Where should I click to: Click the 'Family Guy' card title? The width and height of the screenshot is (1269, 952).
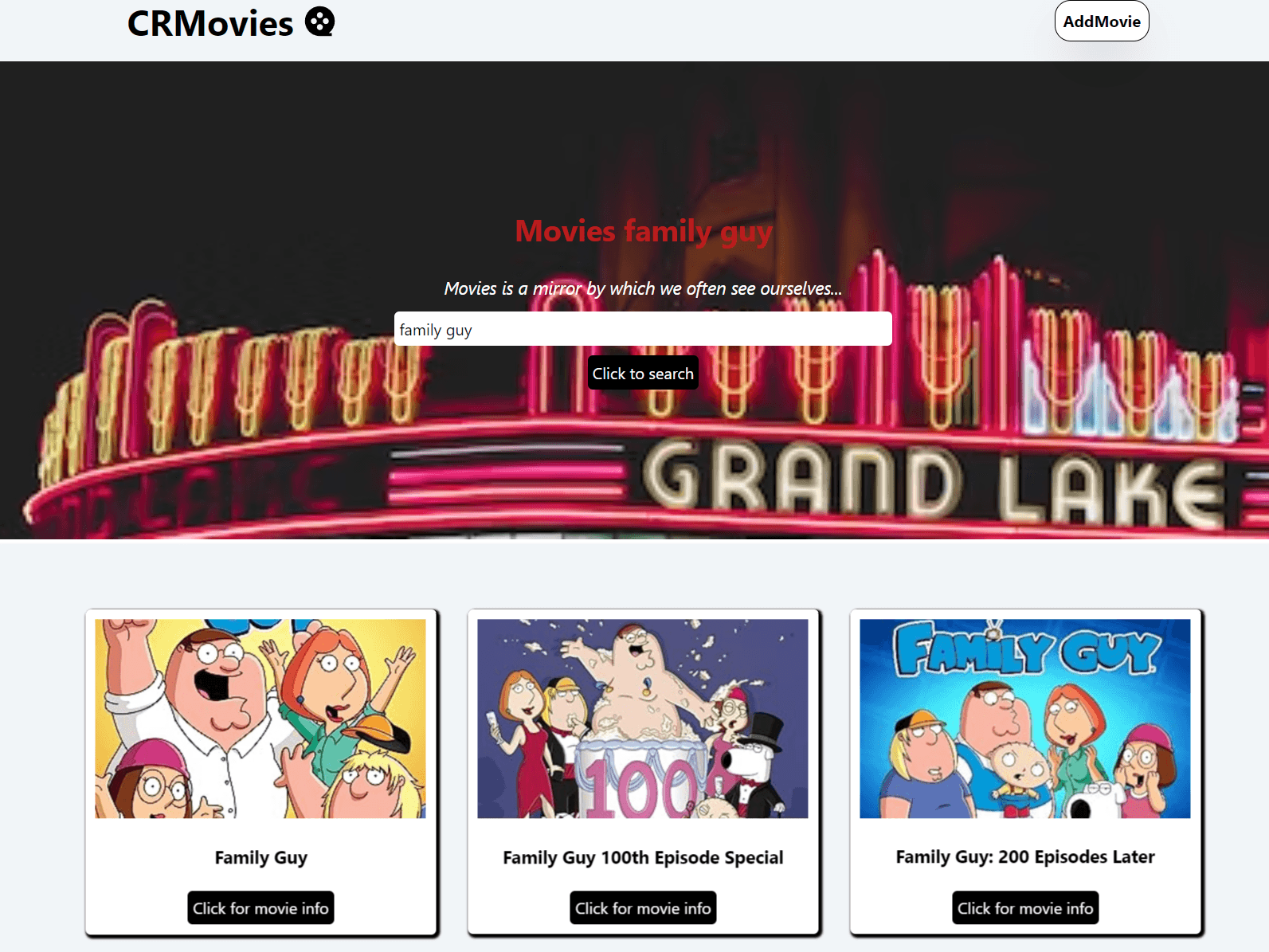pyautogui.click(x=260, y=857)
